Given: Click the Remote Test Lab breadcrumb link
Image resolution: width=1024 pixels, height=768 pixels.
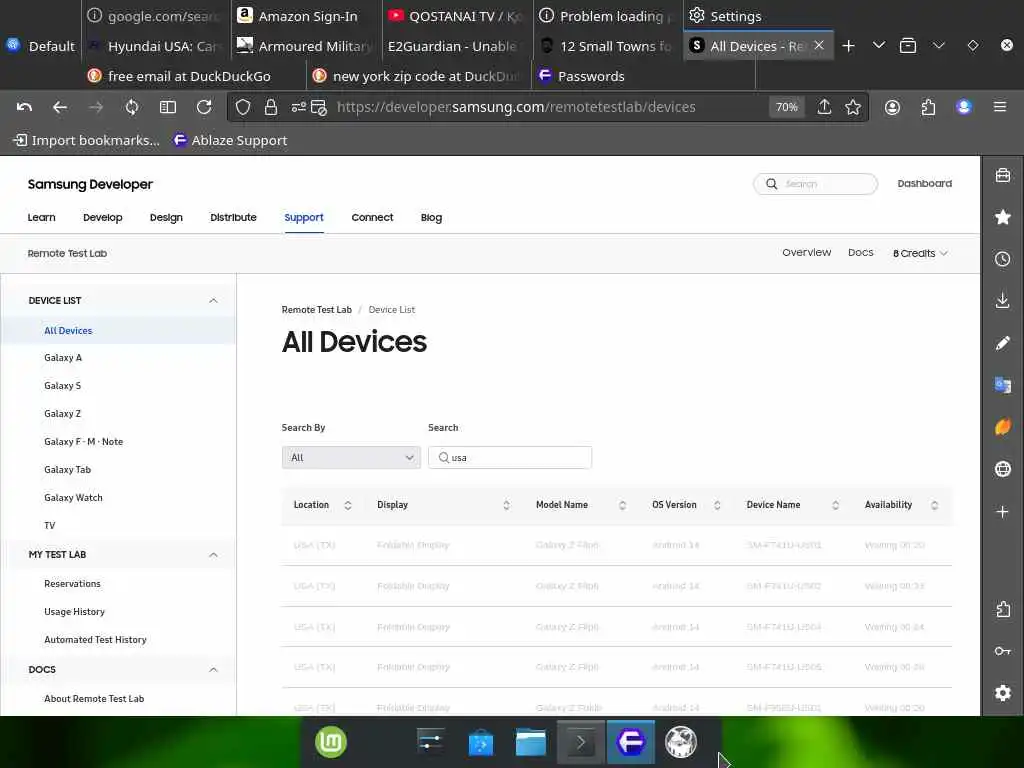Looking at the screenshot, I should coord(317,310).
